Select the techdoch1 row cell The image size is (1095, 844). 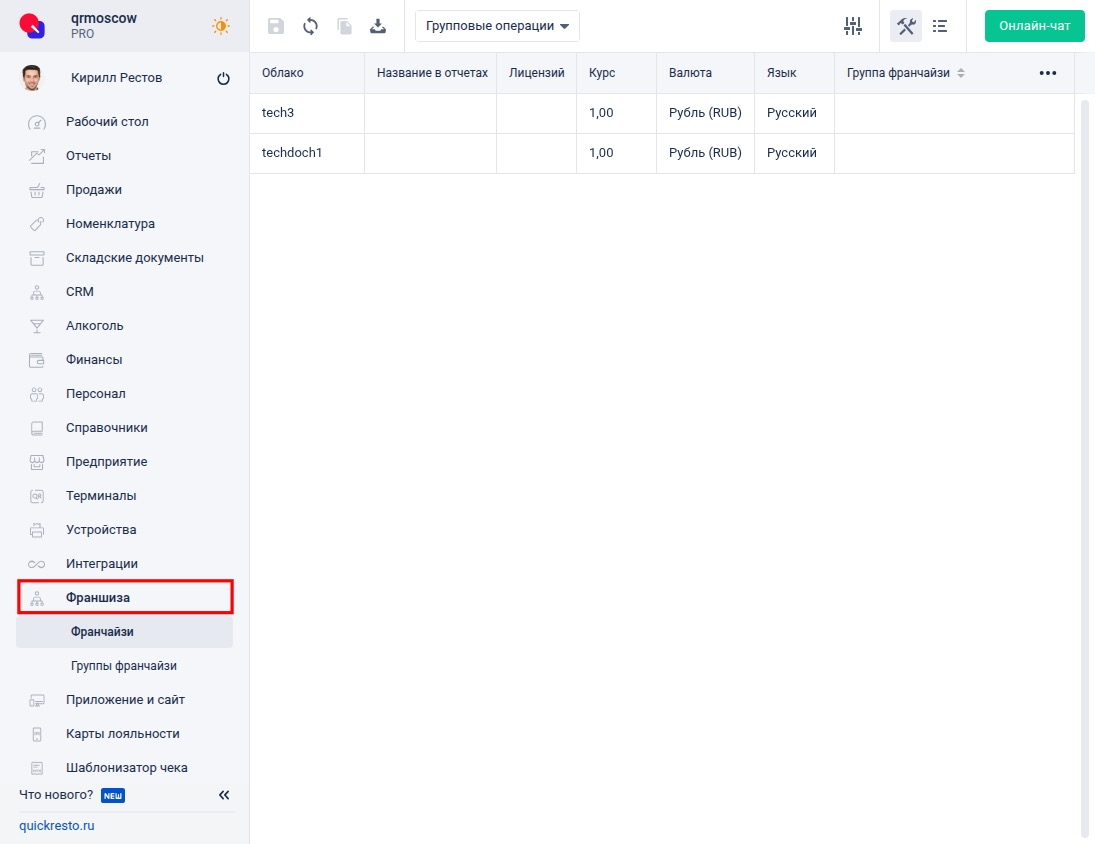(307, 153)
